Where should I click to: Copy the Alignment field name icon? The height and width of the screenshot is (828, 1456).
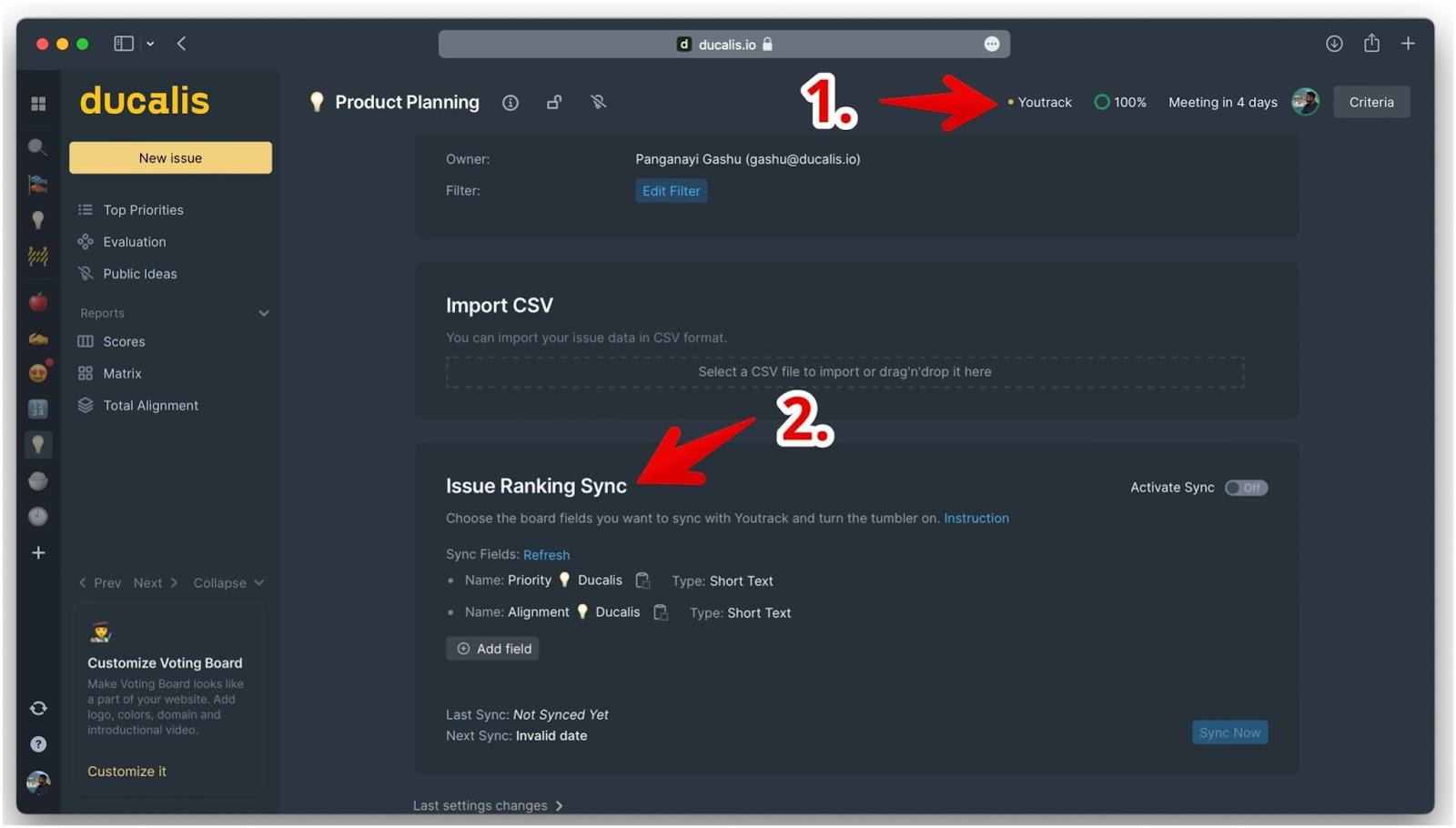(661, 612)
